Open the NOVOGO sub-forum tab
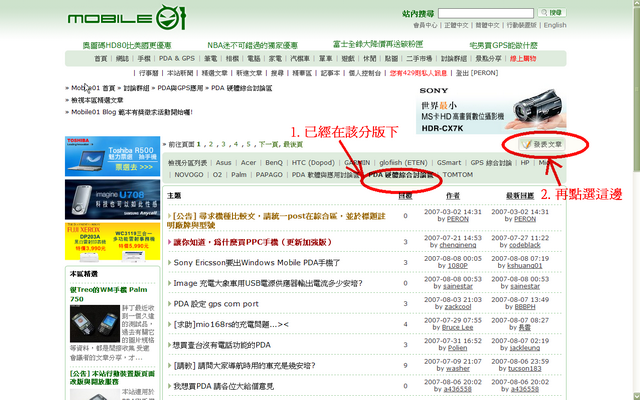 point(189,175)
